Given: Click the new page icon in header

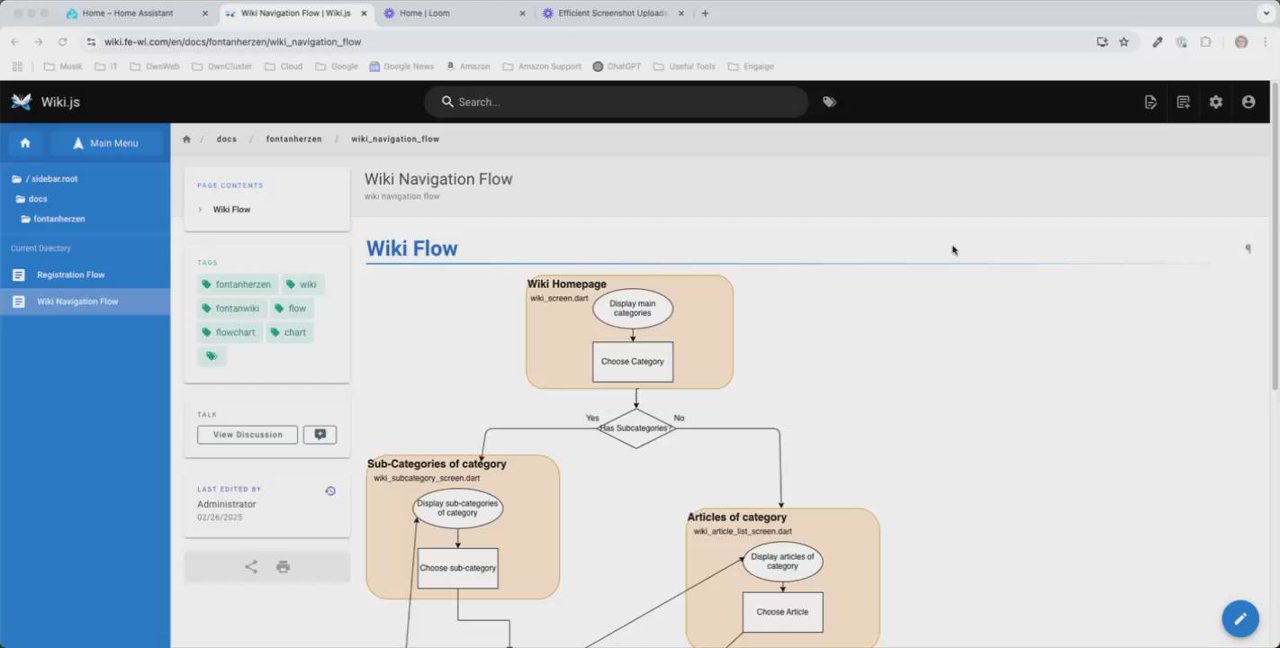Looking at the screenshot, I should [x=1183, y=102].
